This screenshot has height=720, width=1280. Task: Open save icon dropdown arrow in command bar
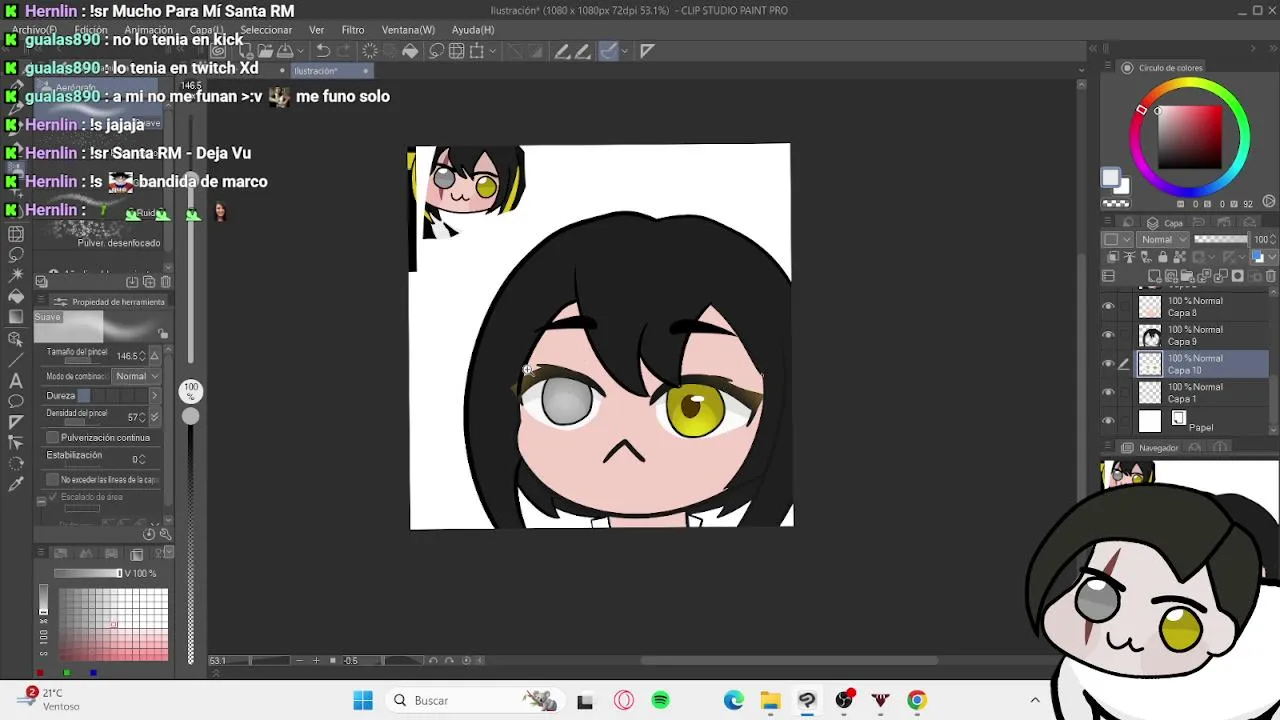[x=298, y=51]
